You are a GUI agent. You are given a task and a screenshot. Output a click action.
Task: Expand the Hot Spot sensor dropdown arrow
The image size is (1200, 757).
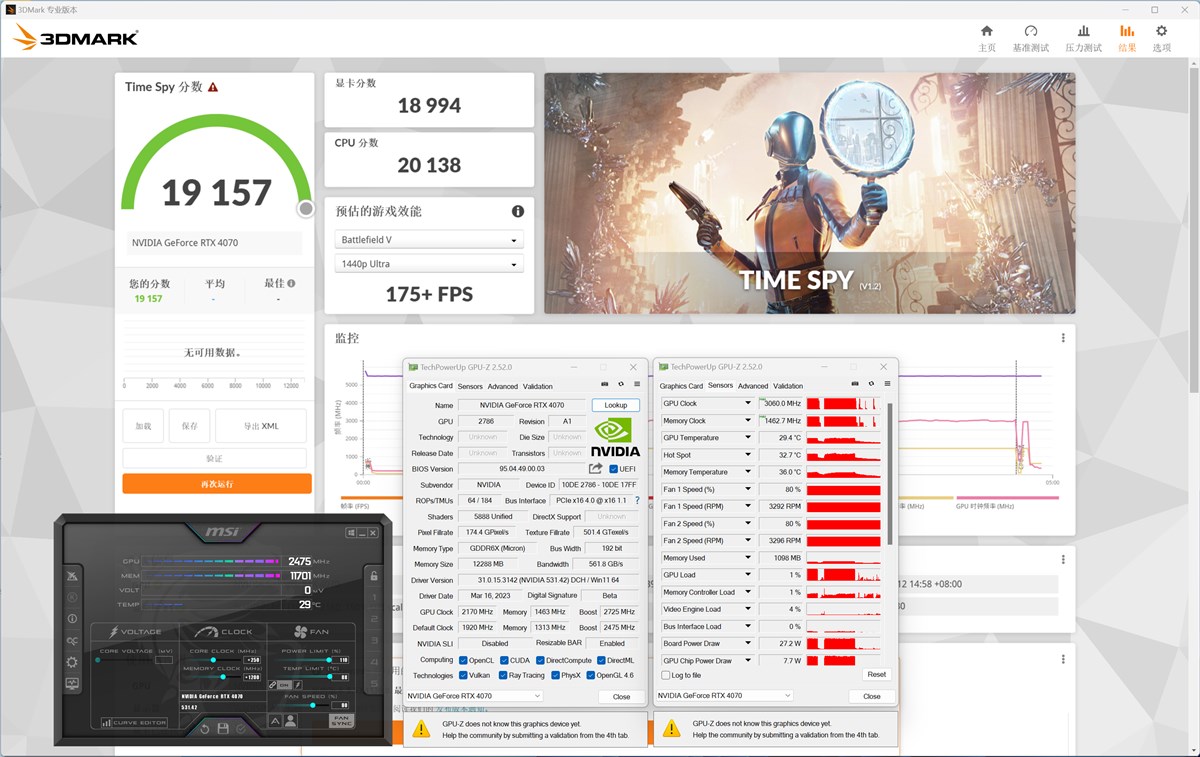[x=747, y=455]
